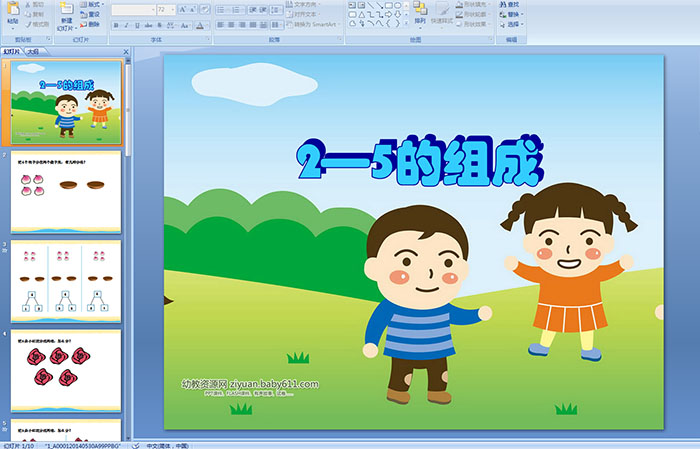Open the Select (选择) dropdown
The image size is (700, 449).
coord(511,24)
